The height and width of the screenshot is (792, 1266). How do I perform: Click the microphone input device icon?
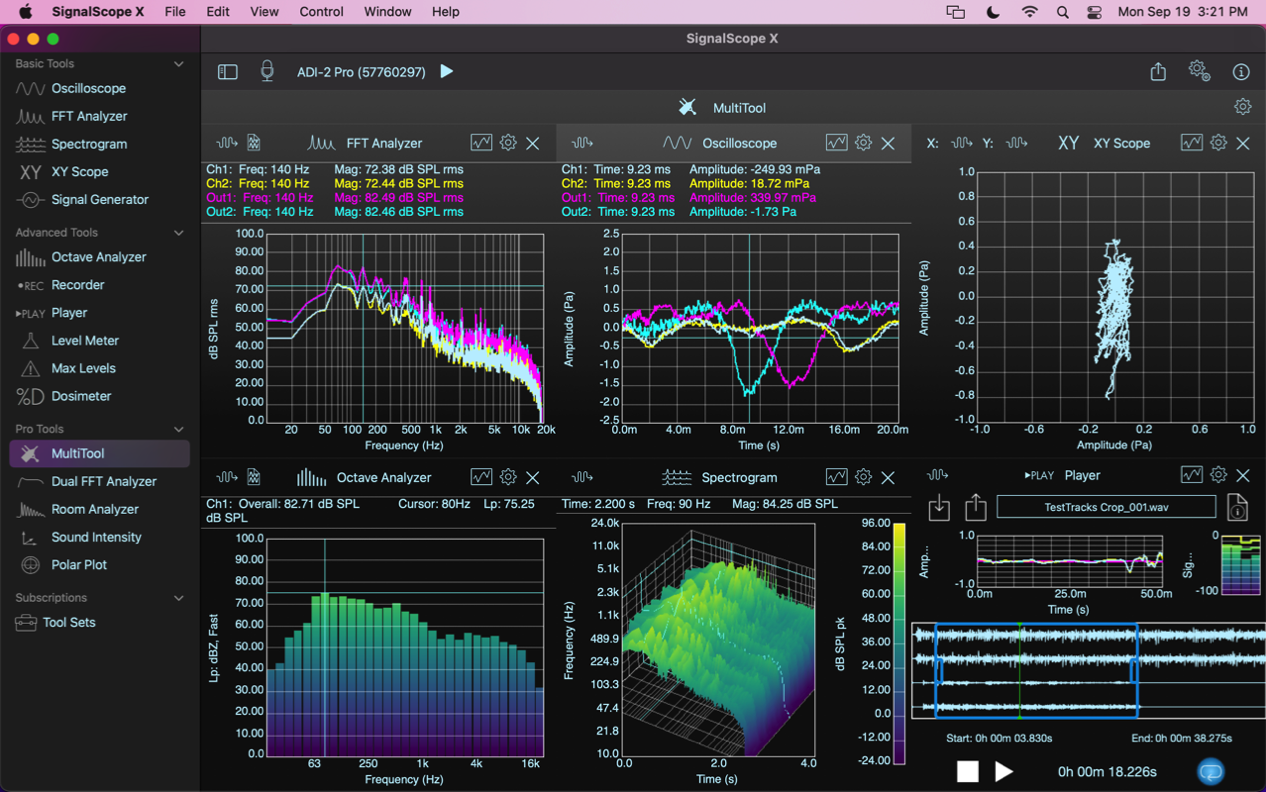[x=267, y=71]
